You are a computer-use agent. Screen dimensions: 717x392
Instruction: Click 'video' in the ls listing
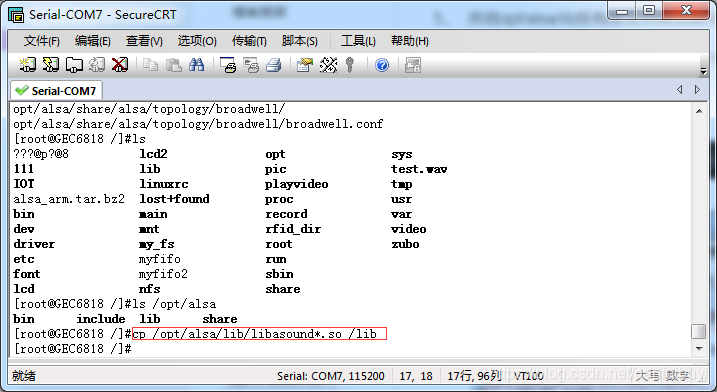408,229
